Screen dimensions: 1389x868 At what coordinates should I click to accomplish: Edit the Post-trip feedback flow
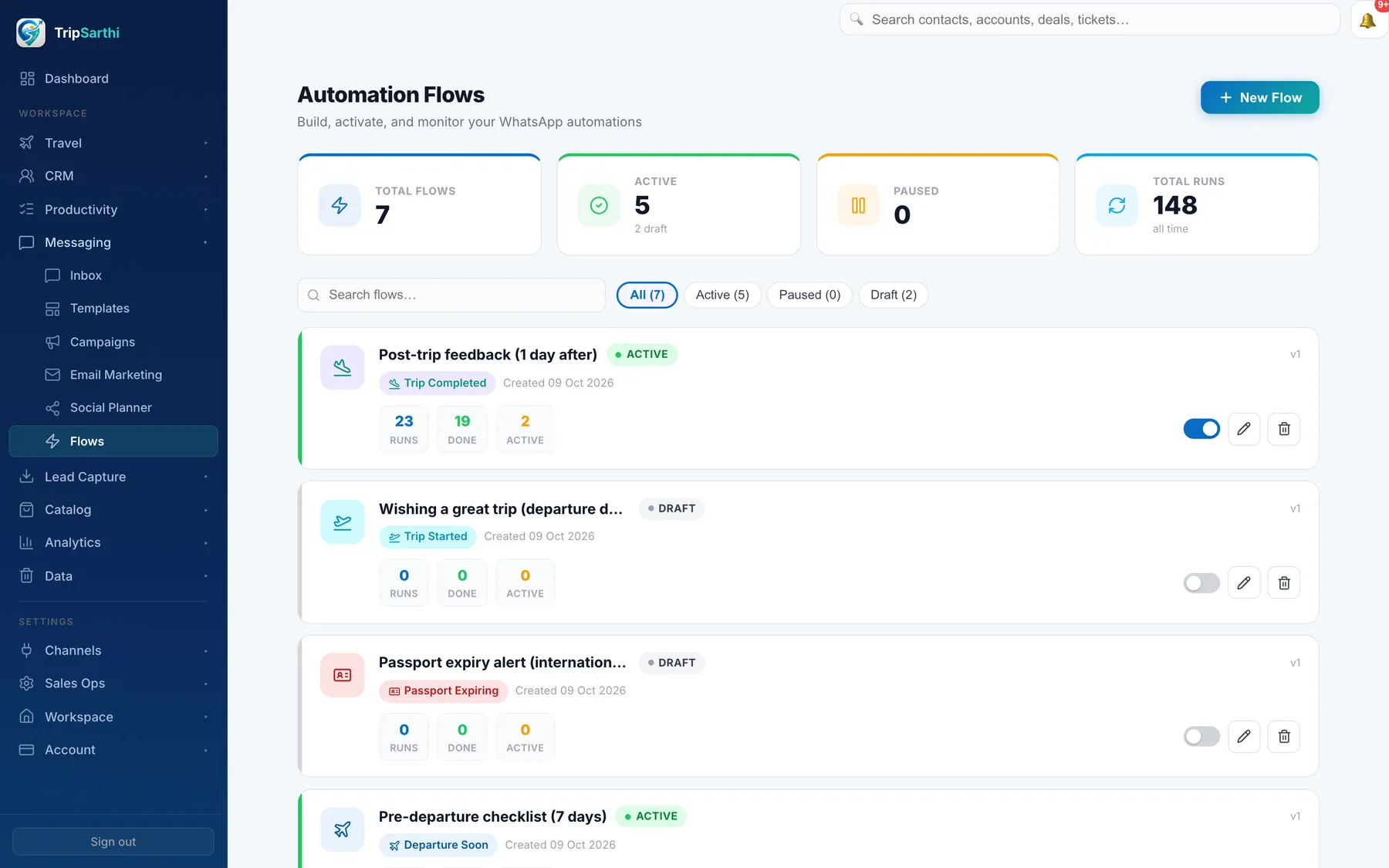1244,429
